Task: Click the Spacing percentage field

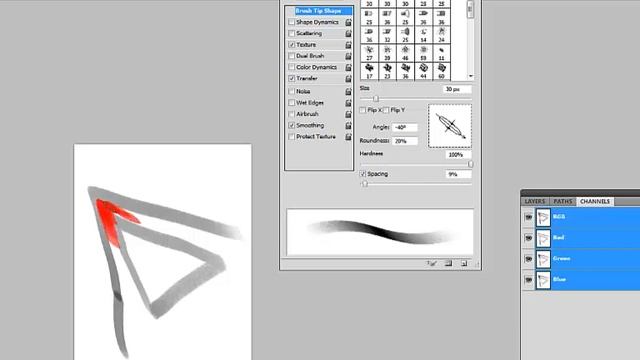Action: [458, 174]
